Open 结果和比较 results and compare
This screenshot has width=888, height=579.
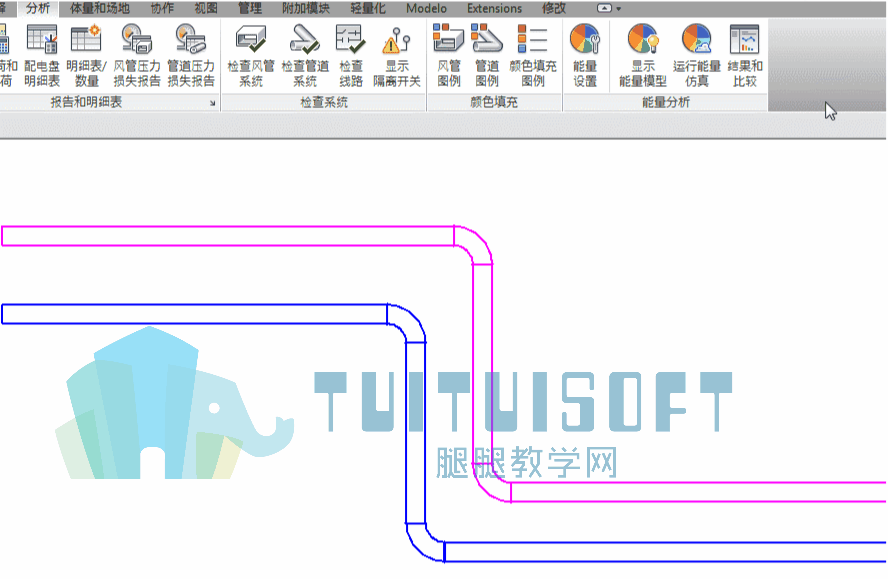tap(745, 56)
